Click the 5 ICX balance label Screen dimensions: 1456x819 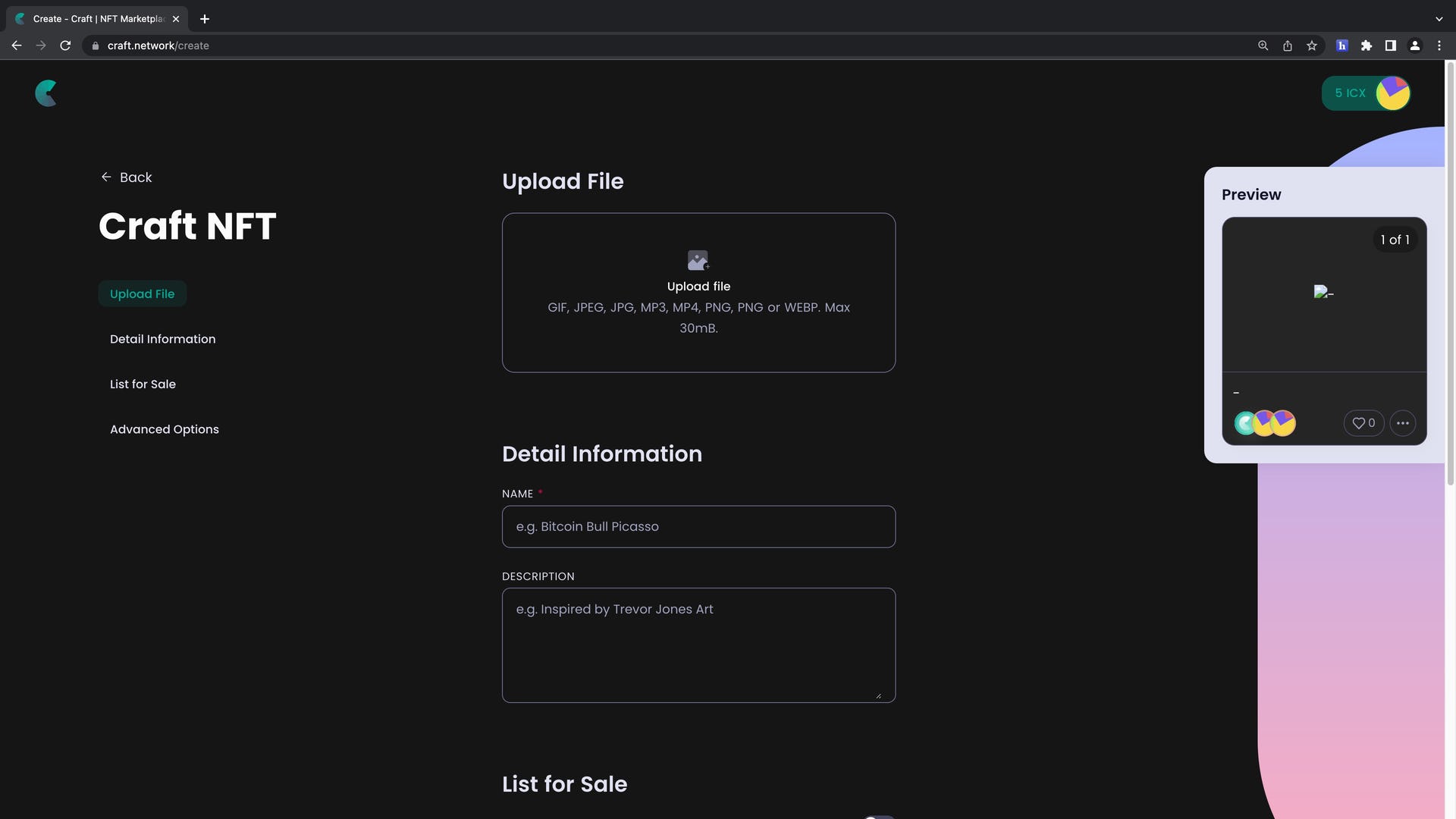tap(1350, 93)
